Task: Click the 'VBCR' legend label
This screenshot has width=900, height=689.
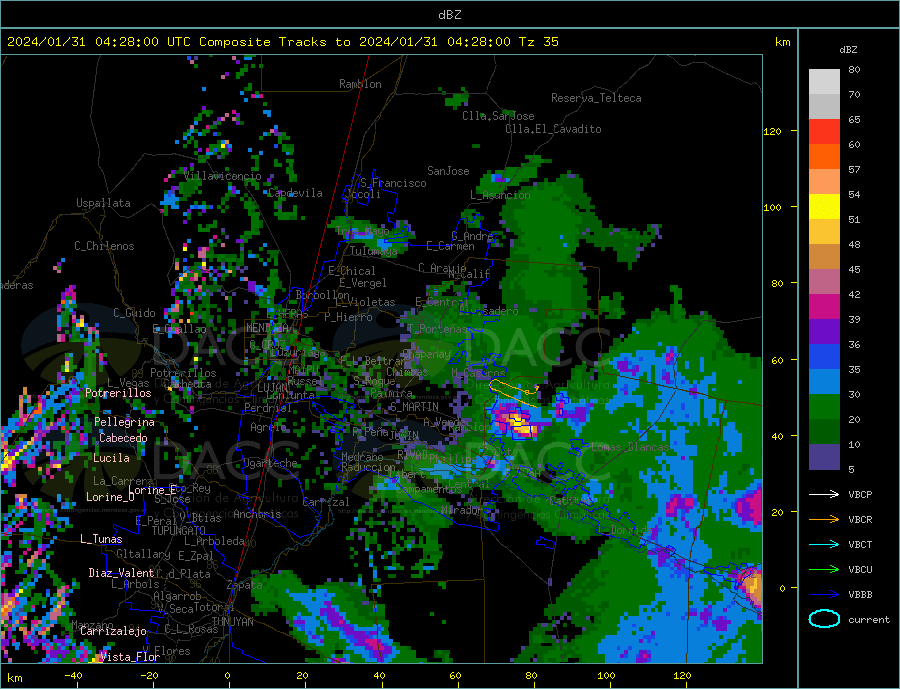Action: tap(860, 520)
